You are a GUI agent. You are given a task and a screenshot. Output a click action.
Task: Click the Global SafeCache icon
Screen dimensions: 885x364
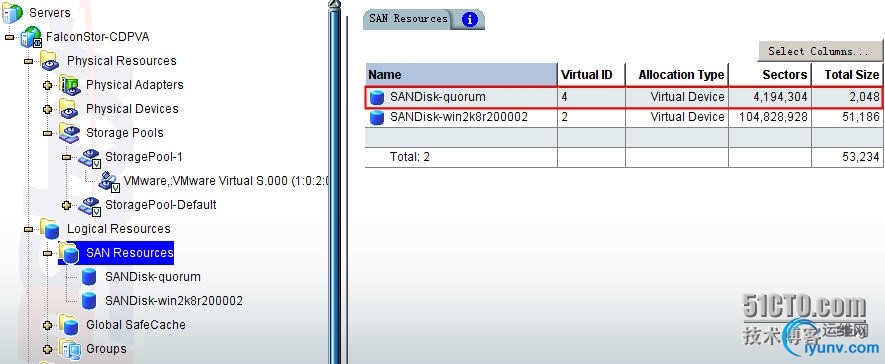coord(69,325)
